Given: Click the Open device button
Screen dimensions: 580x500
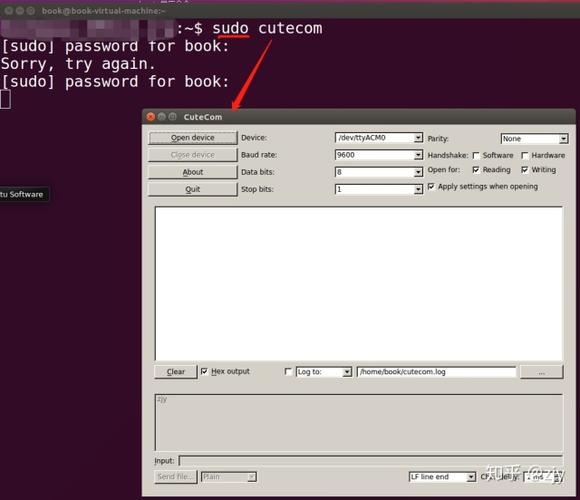Looking at the screenshot, I should pyautogui.click(x=193, y=138).
